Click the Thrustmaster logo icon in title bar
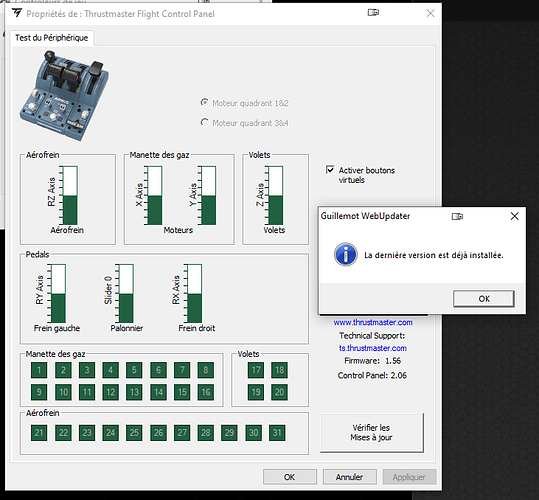539x500 pixels. pos(17,13)
